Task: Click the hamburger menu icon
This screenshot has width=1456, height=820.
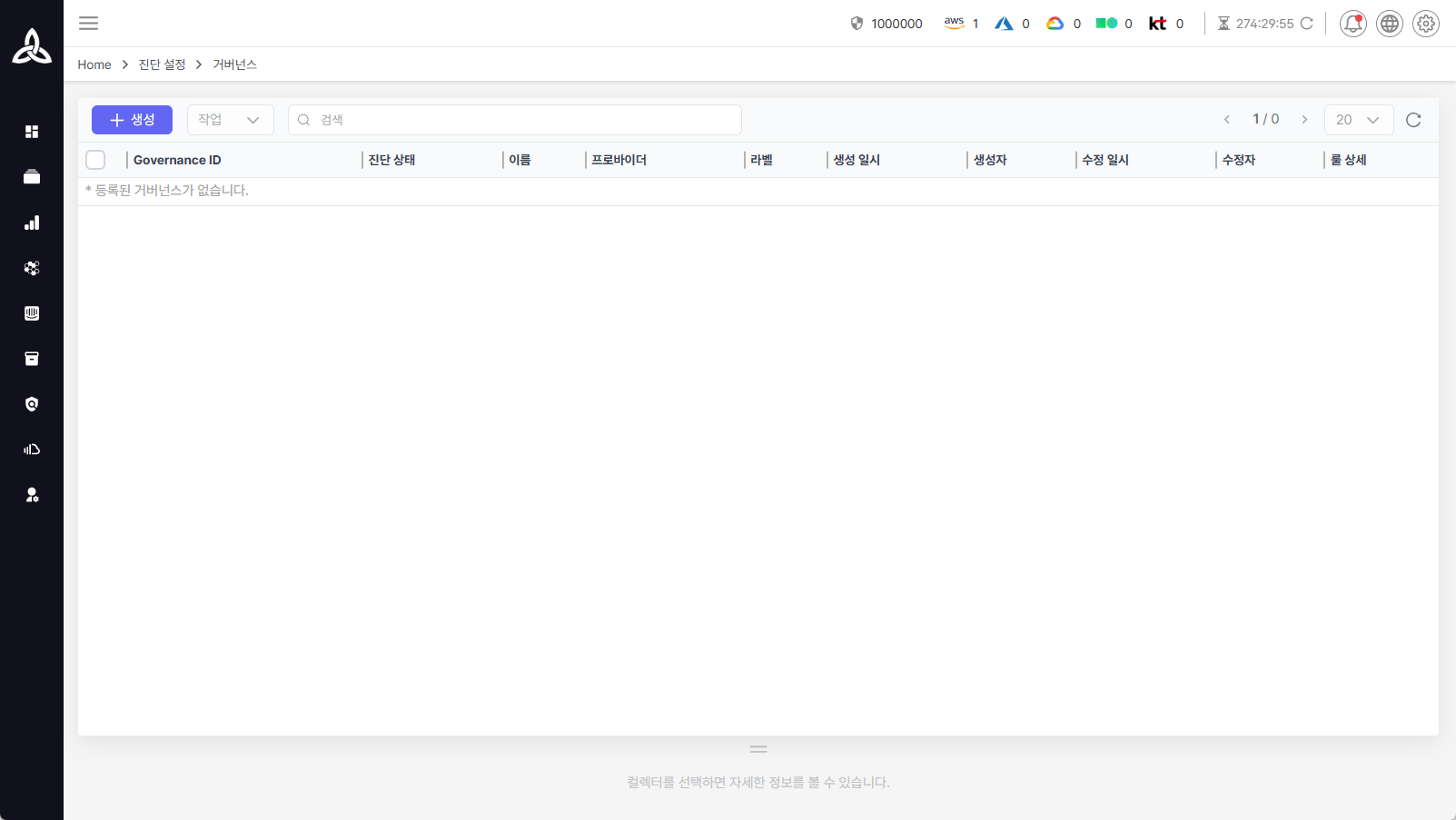Action: tap(88, 24)
